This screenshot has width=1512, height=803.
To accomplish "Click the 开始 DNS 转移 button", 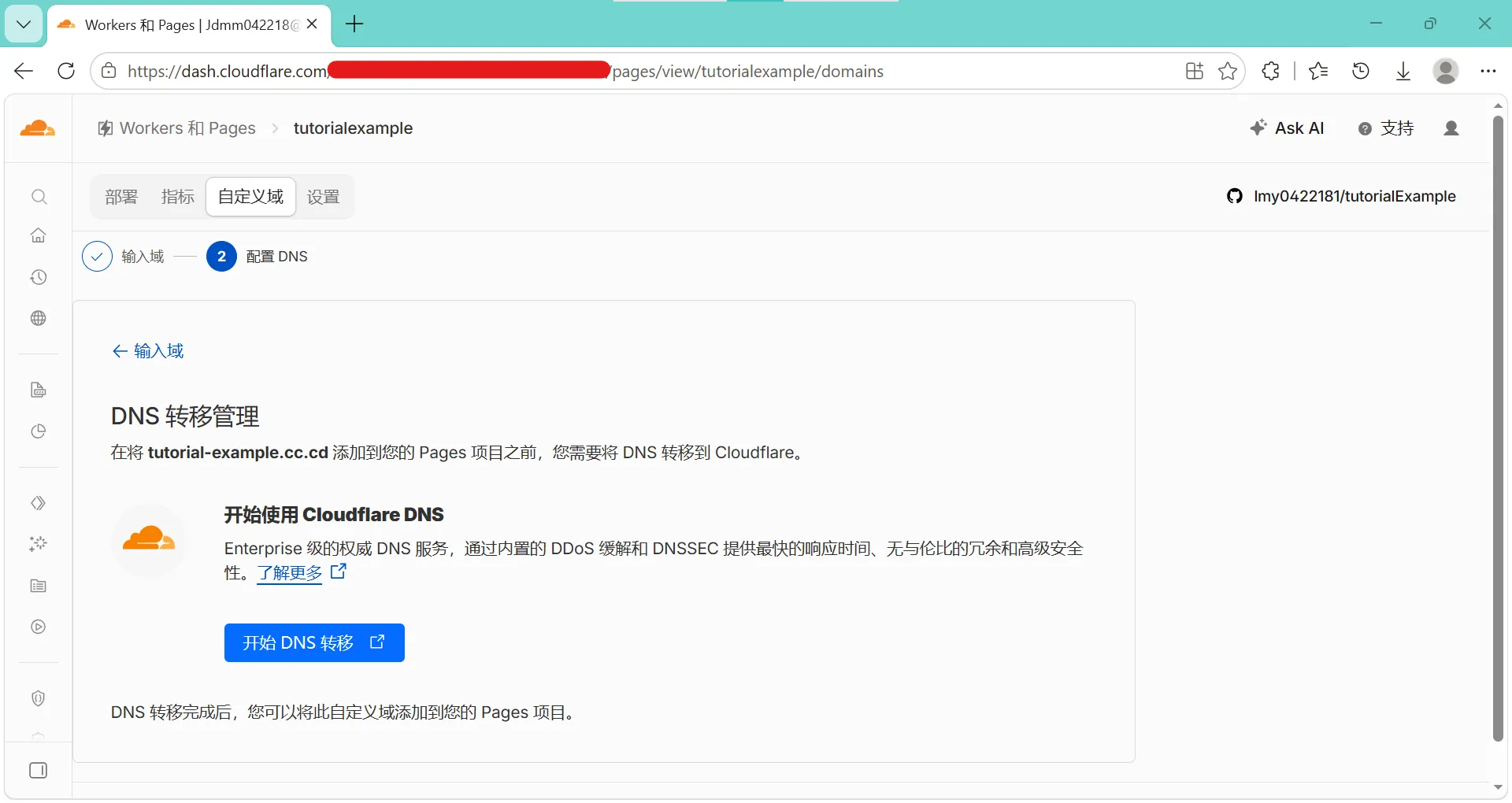I will [x=314, y=643].
